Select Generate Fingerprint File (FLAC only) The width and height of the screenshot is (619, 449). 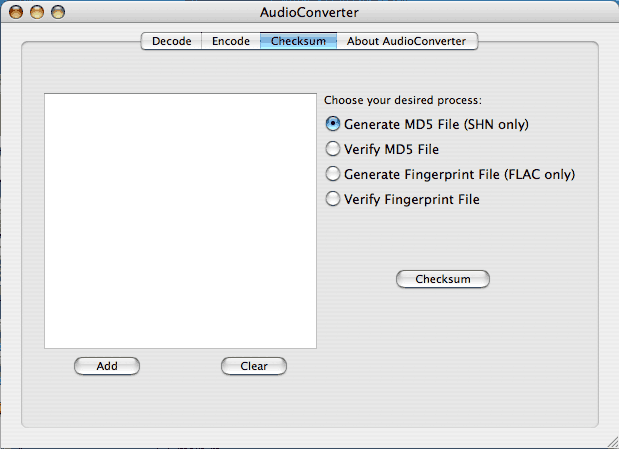(333, 174)
